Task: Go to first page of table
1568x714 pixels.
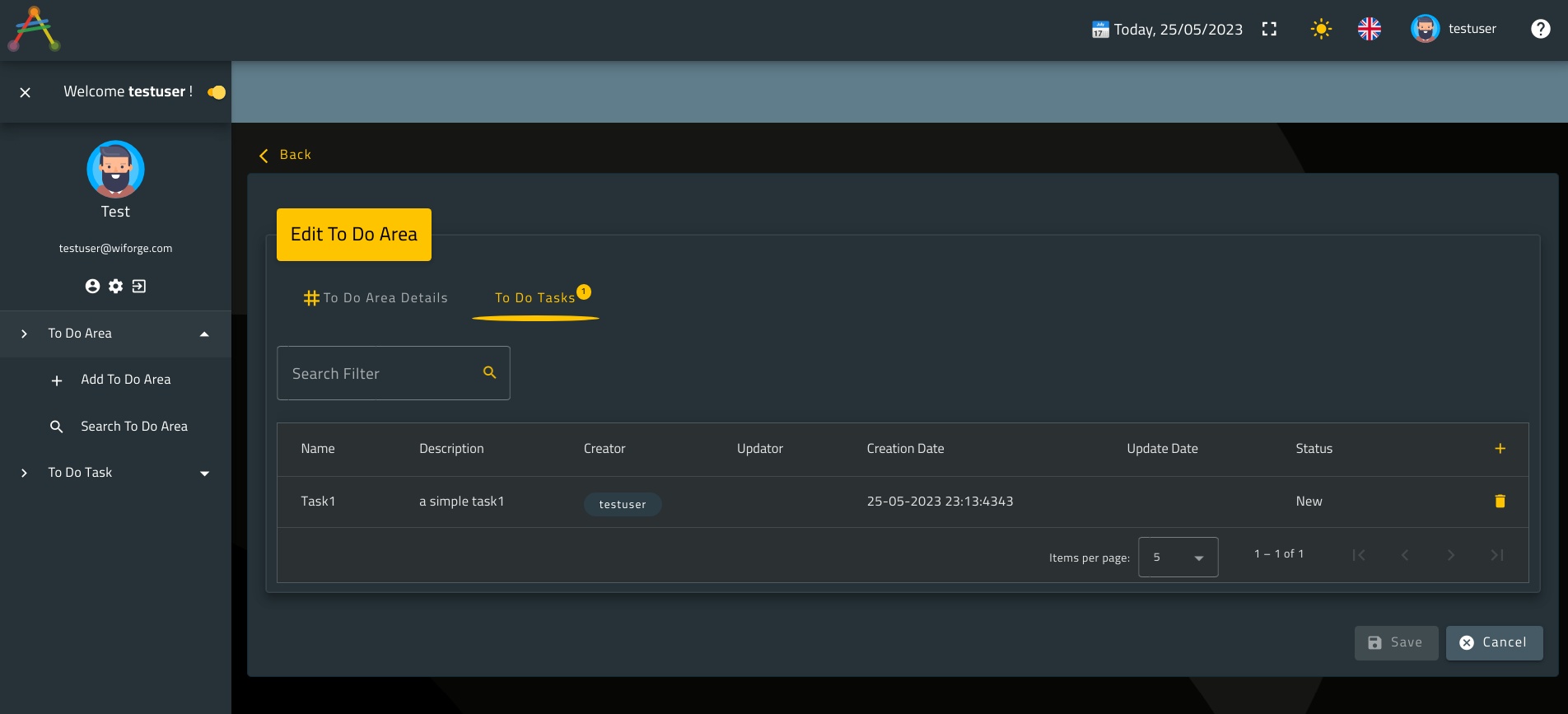Action: 1359,555
